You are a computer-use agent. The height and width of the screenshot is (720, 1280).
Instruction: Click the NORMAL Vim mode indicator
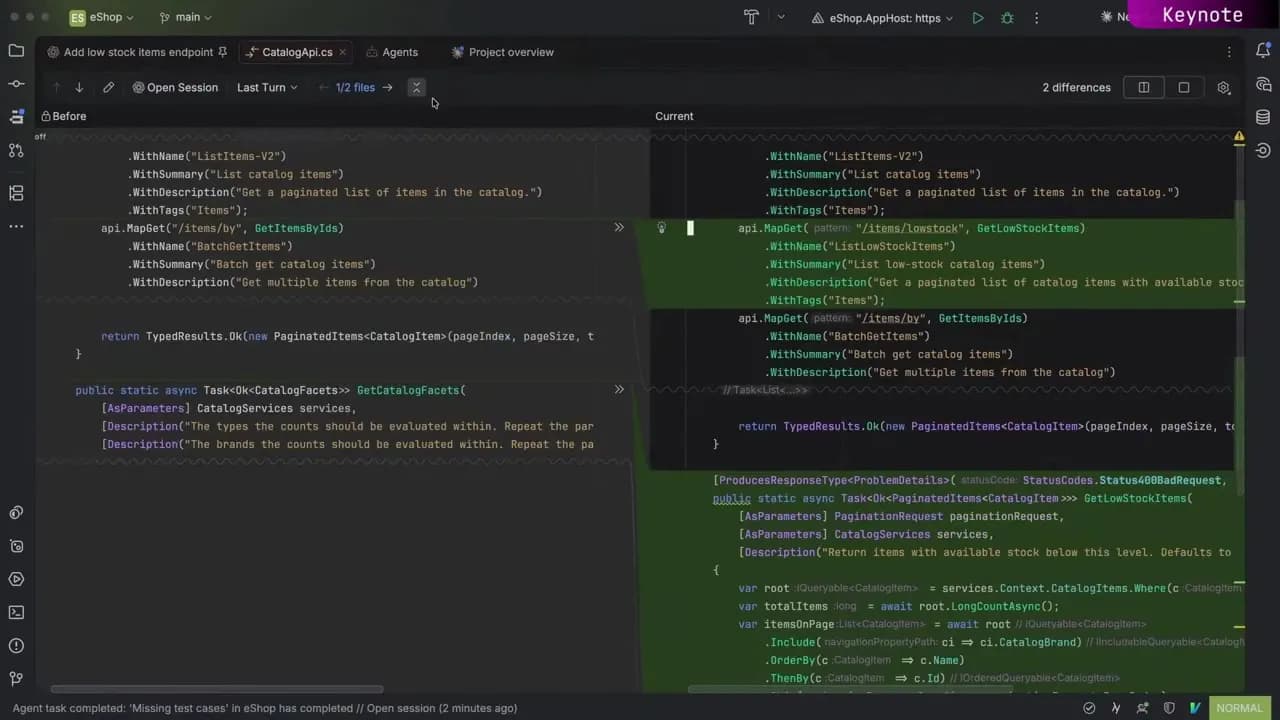tap(1240, 708)
